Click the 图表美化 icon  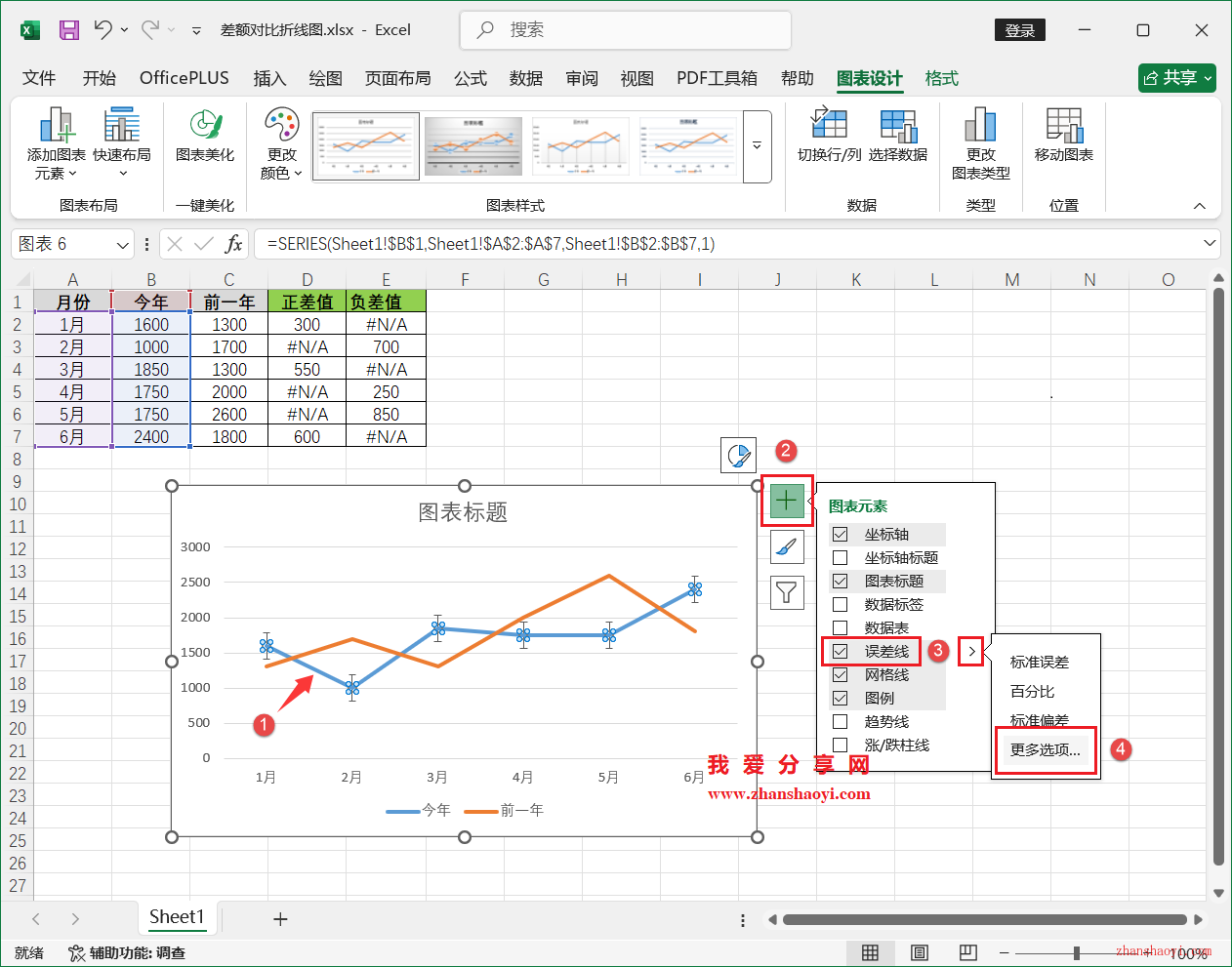[x=205, y=137]
